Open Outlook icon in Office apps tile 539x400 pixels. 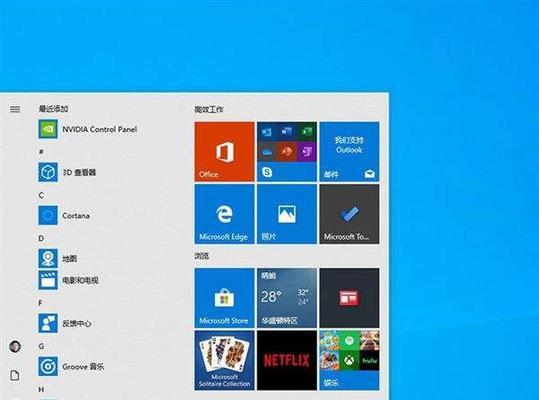[267, 131]
